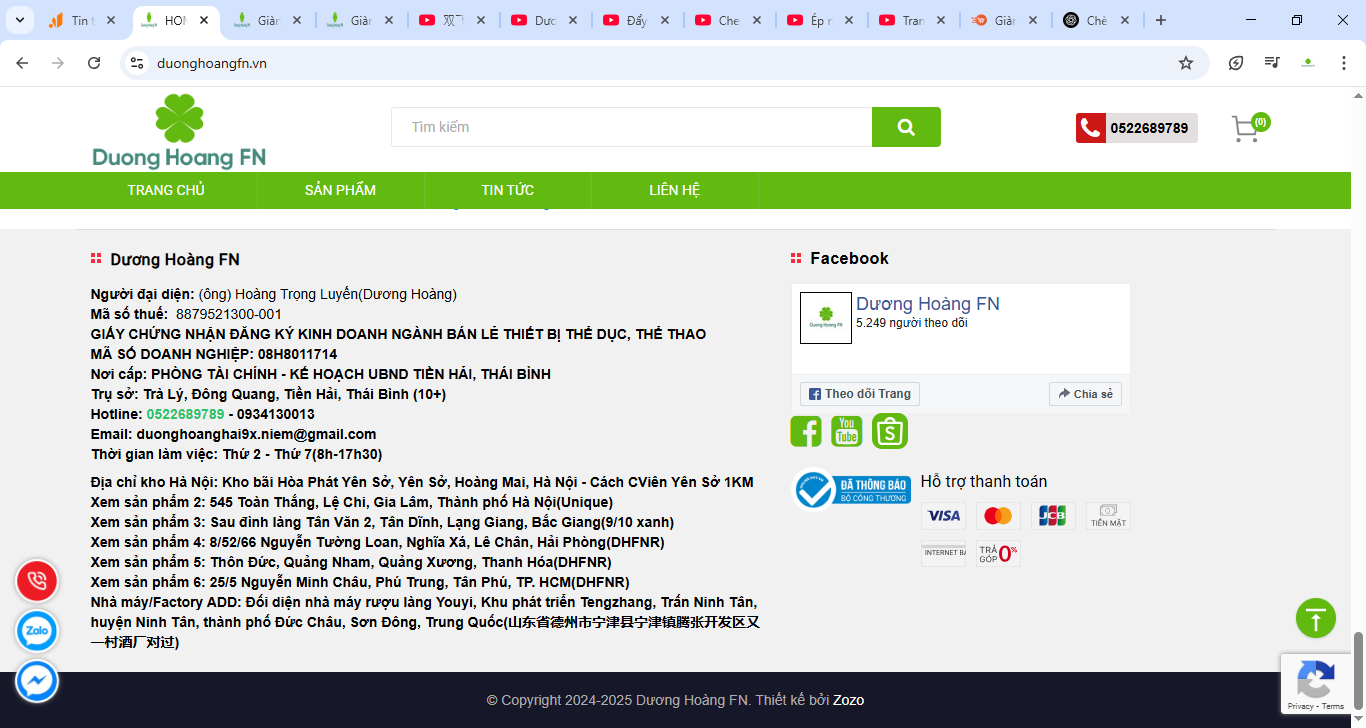Reload the page with the refresh icon
This screenshot has width=1366, height=728.
[x=94, y=63]
